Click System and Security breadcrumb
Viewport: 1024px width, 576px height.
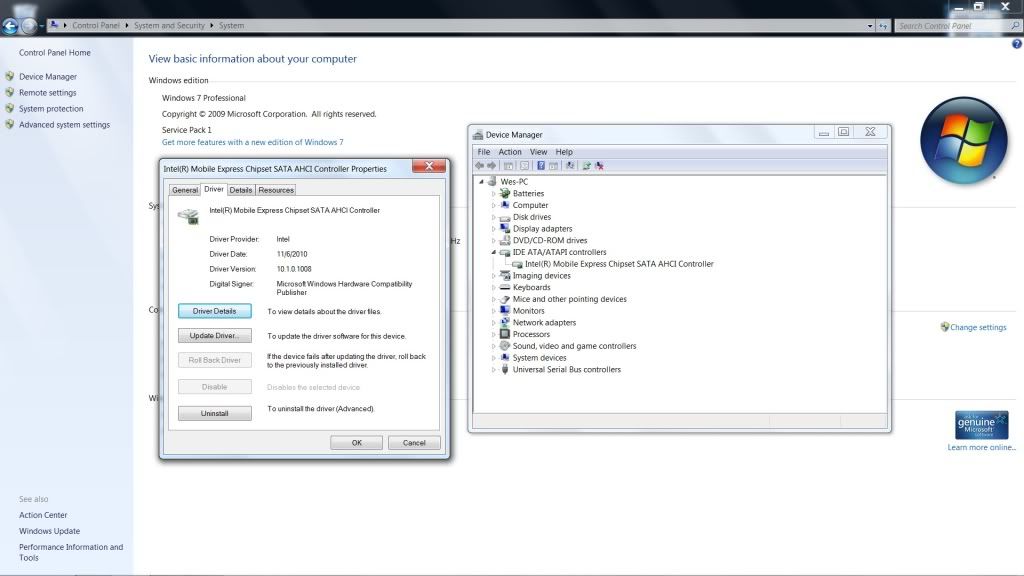(169, 25)
